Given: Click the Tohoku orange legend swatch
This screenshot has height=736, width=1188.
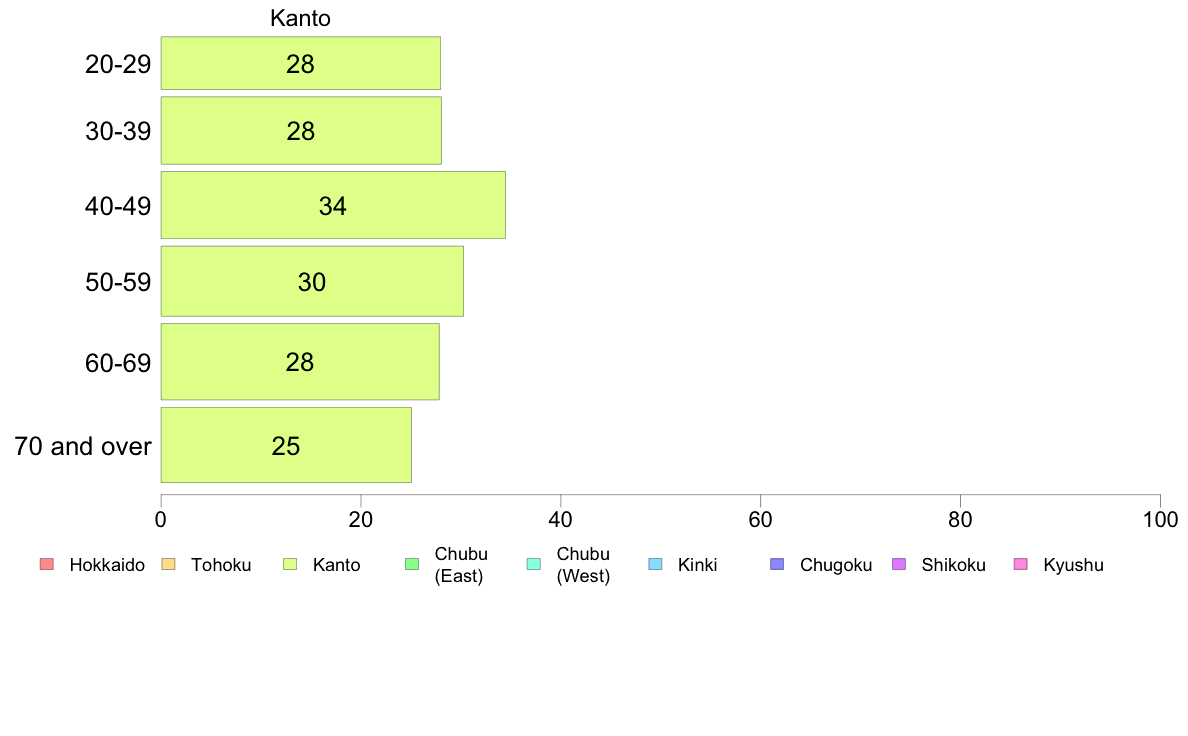Looking at the screenshot, I should point(168,564).
